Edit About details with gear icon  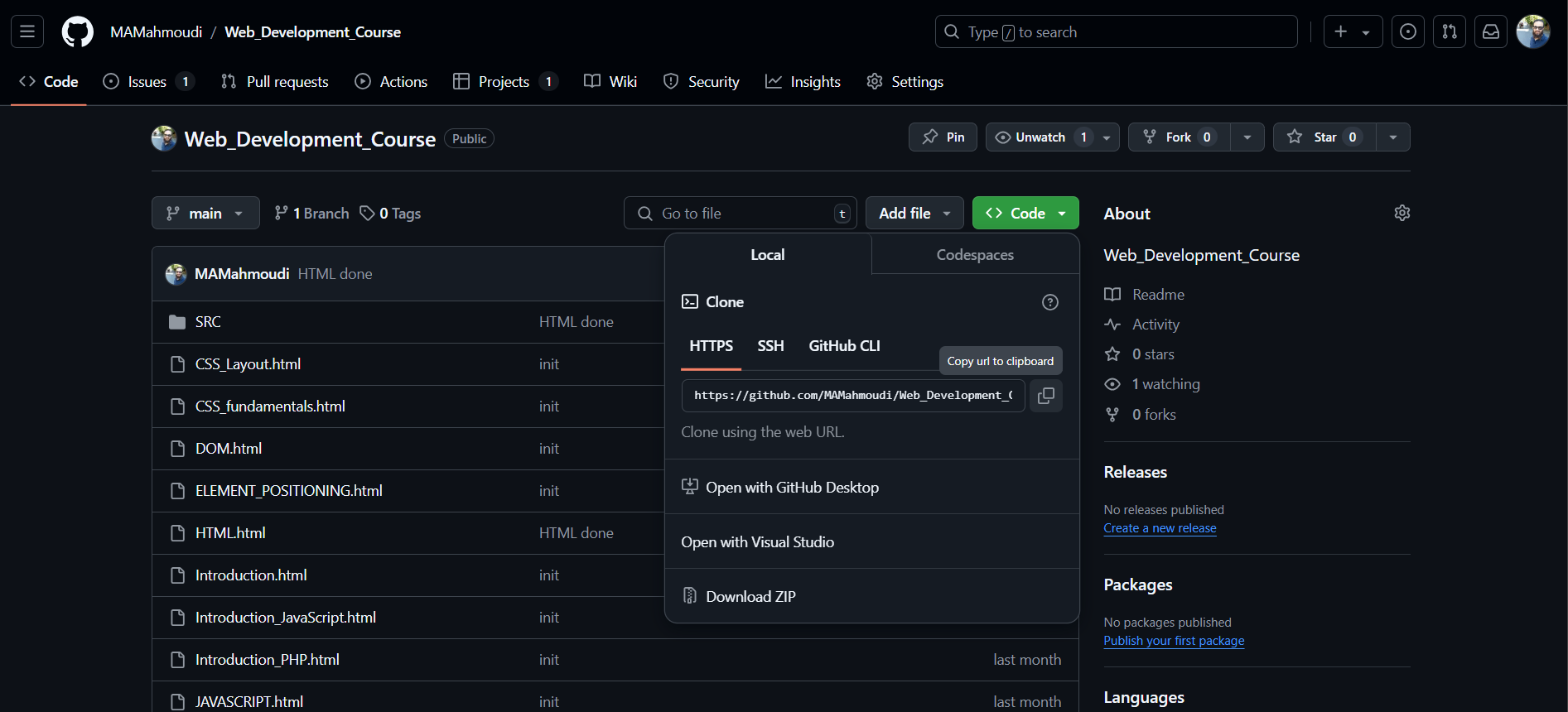pos(1402,214)
